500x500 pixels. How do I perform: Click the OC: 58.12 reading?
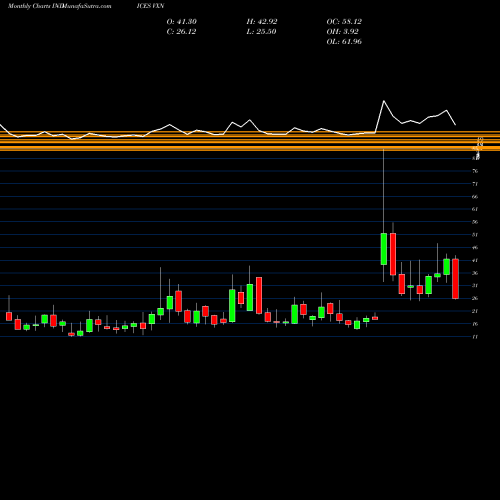(x=344, y=22)
